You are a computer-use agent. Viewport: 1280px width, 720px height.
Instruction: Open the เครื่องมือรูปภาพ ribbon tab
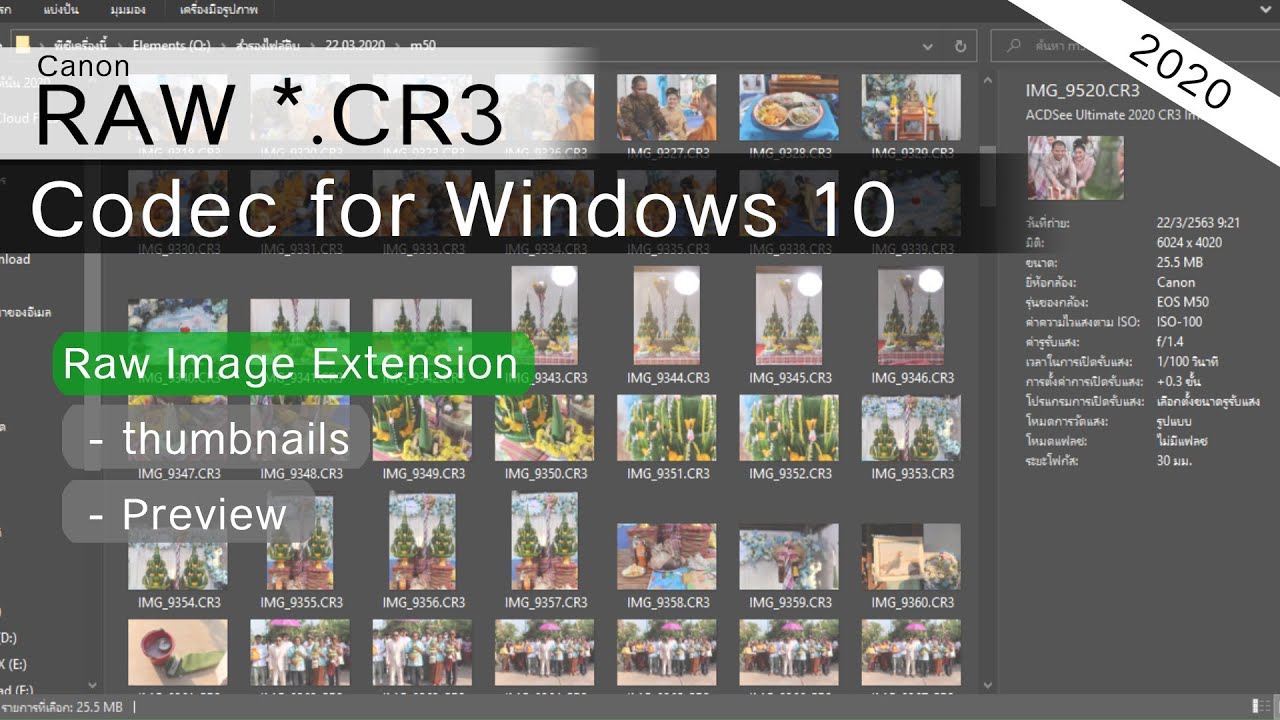(x=219, y=9)
